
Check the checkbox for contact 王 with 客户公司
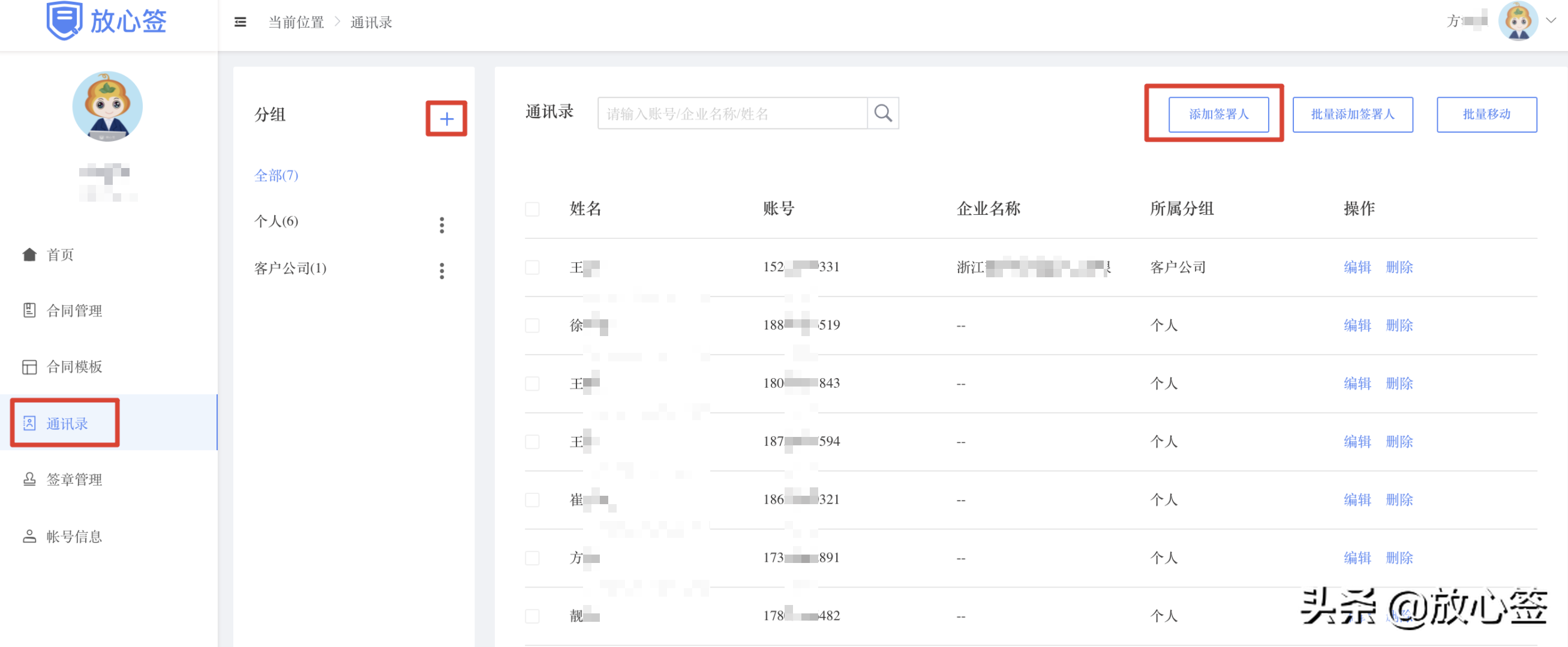pos(532,267)
